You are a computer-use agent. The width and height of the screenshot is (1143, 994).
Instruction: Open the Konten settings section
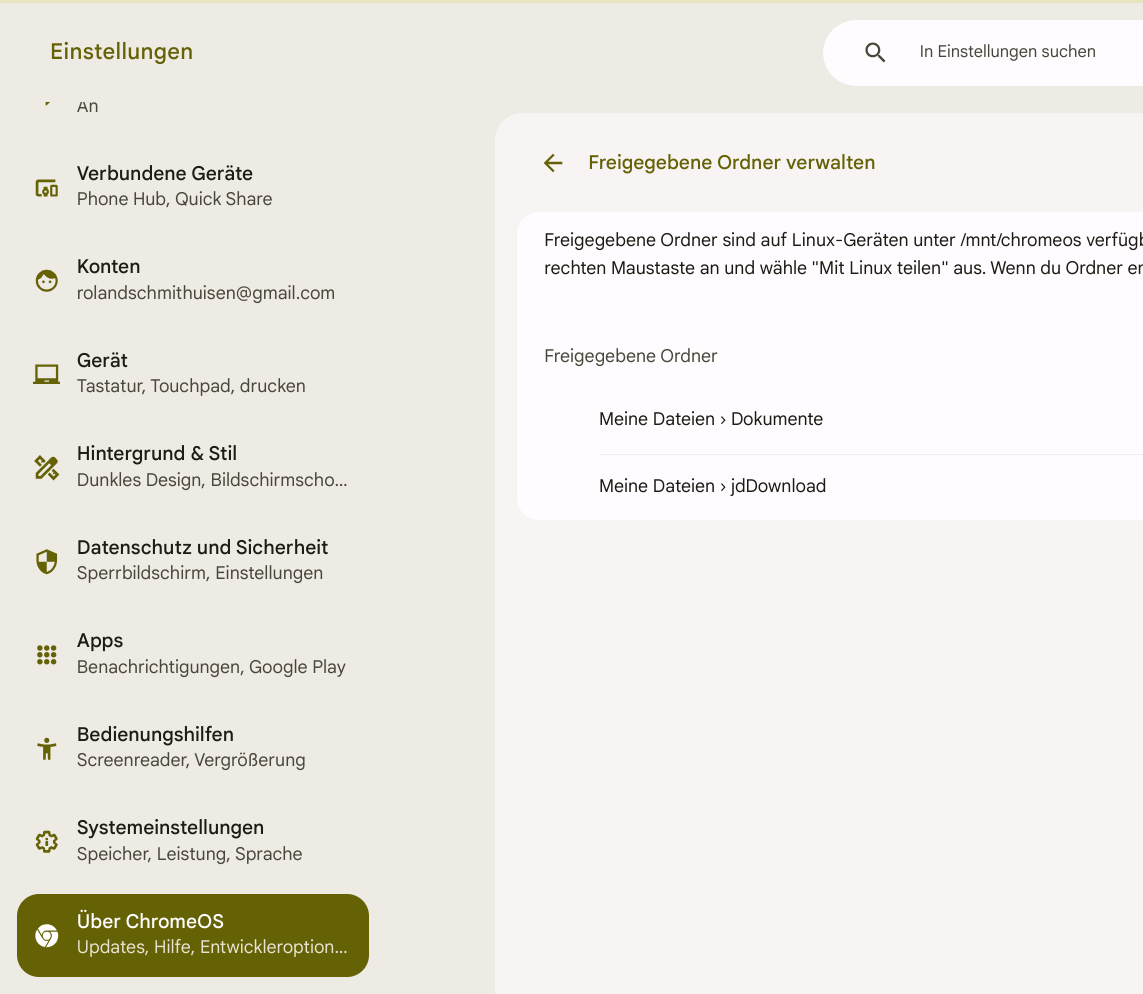pos(206,280)
